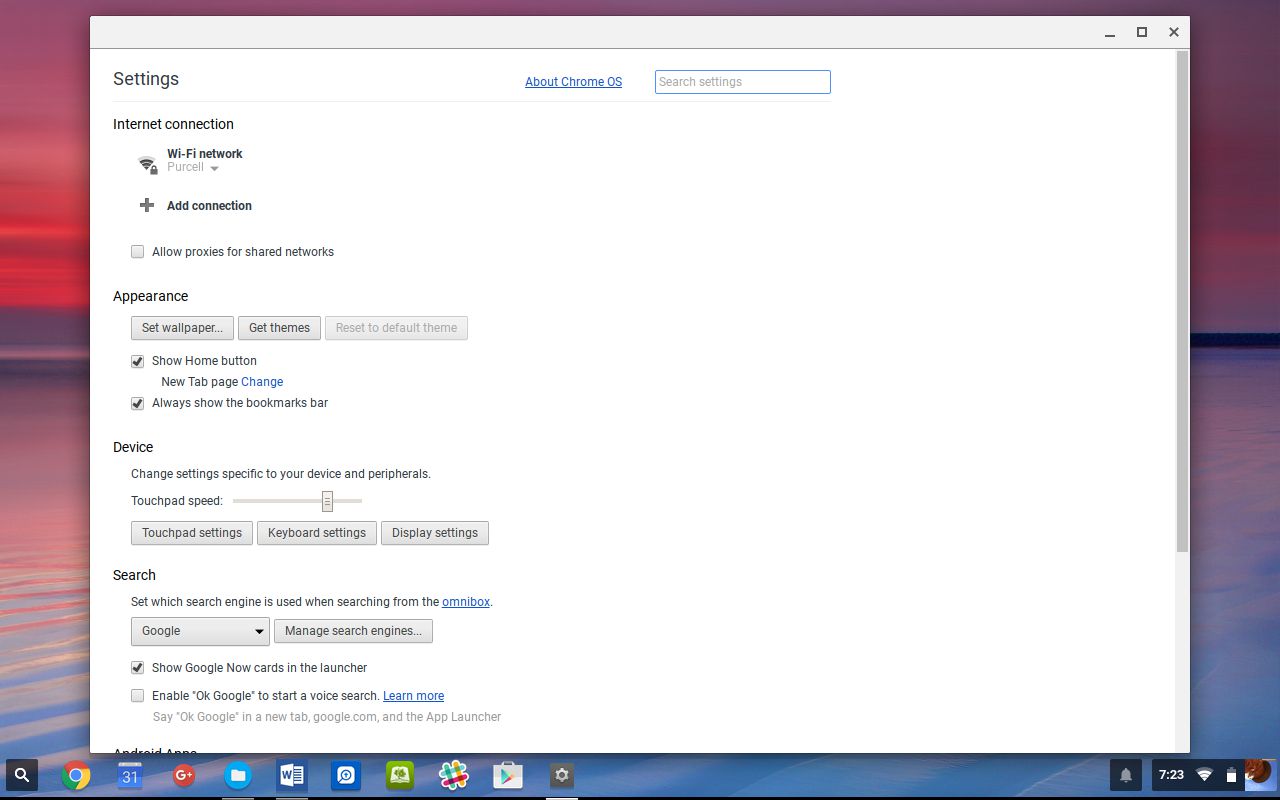
Task: Uncheck Always show the bookmarks bar
Action: [138, 403]
